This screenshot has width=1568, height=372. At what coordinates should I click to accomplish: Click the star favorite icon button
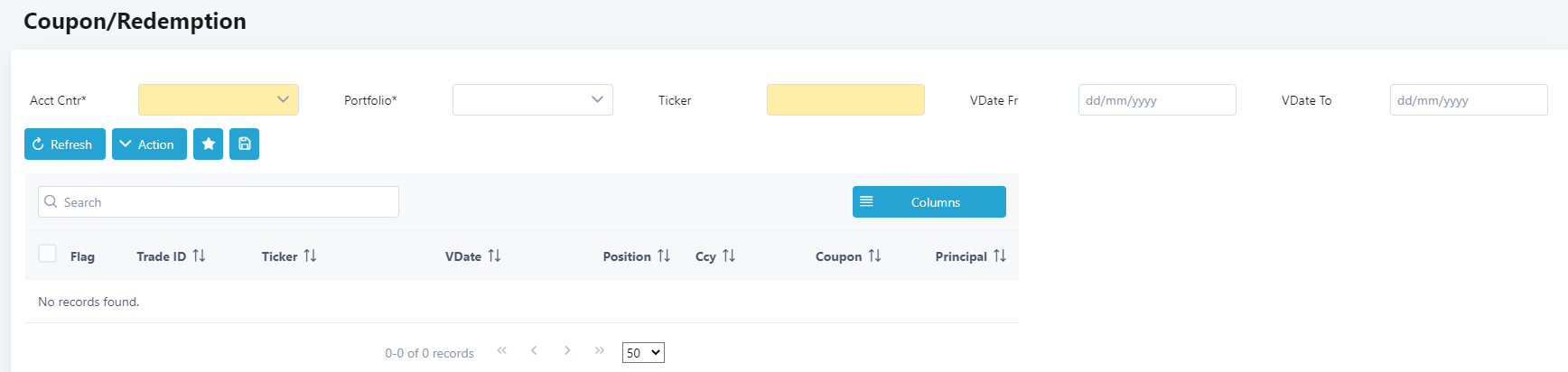209,144
